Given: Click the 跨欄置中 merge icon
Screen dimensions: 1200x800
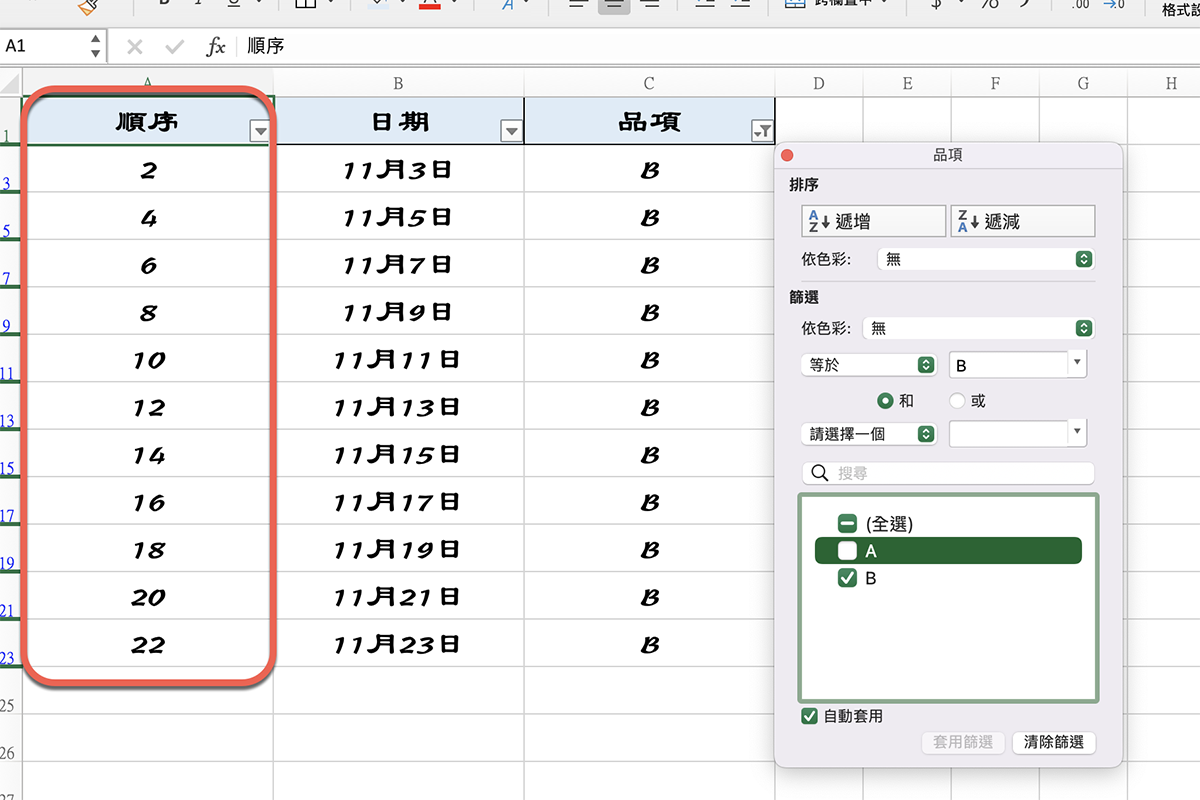Looking at the screenshot, I should click(793, 6).
